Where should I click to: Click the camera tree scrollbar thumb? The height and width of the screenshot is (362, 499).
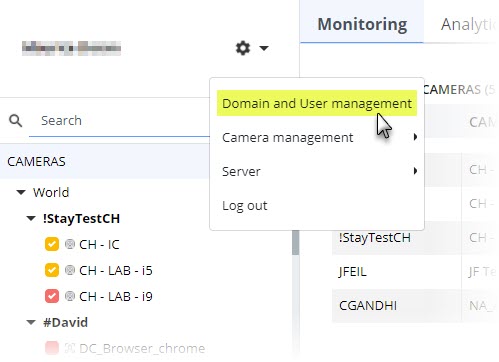tap(295, 243)
